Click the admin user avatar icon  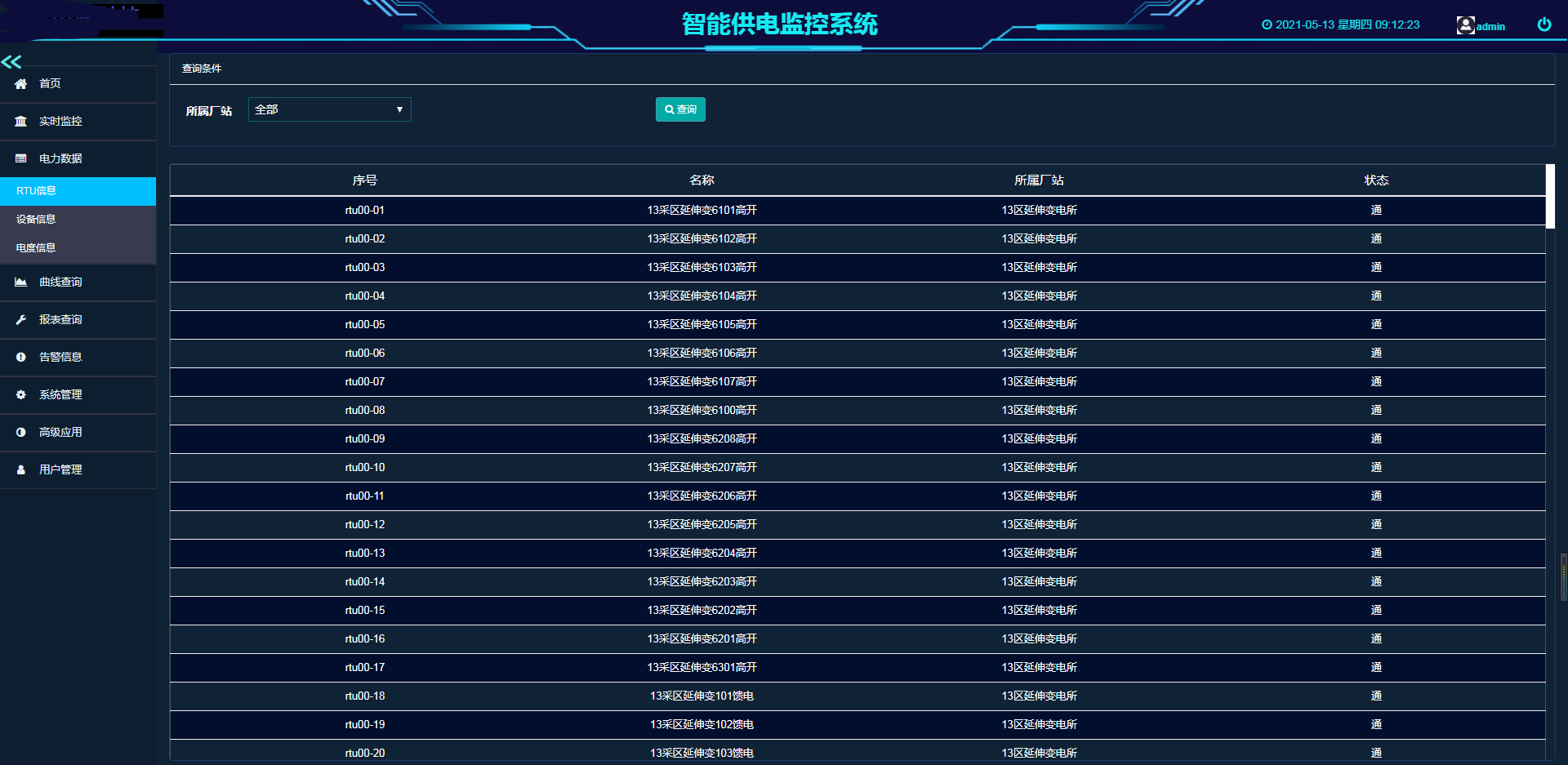[x=1465, y=25]
